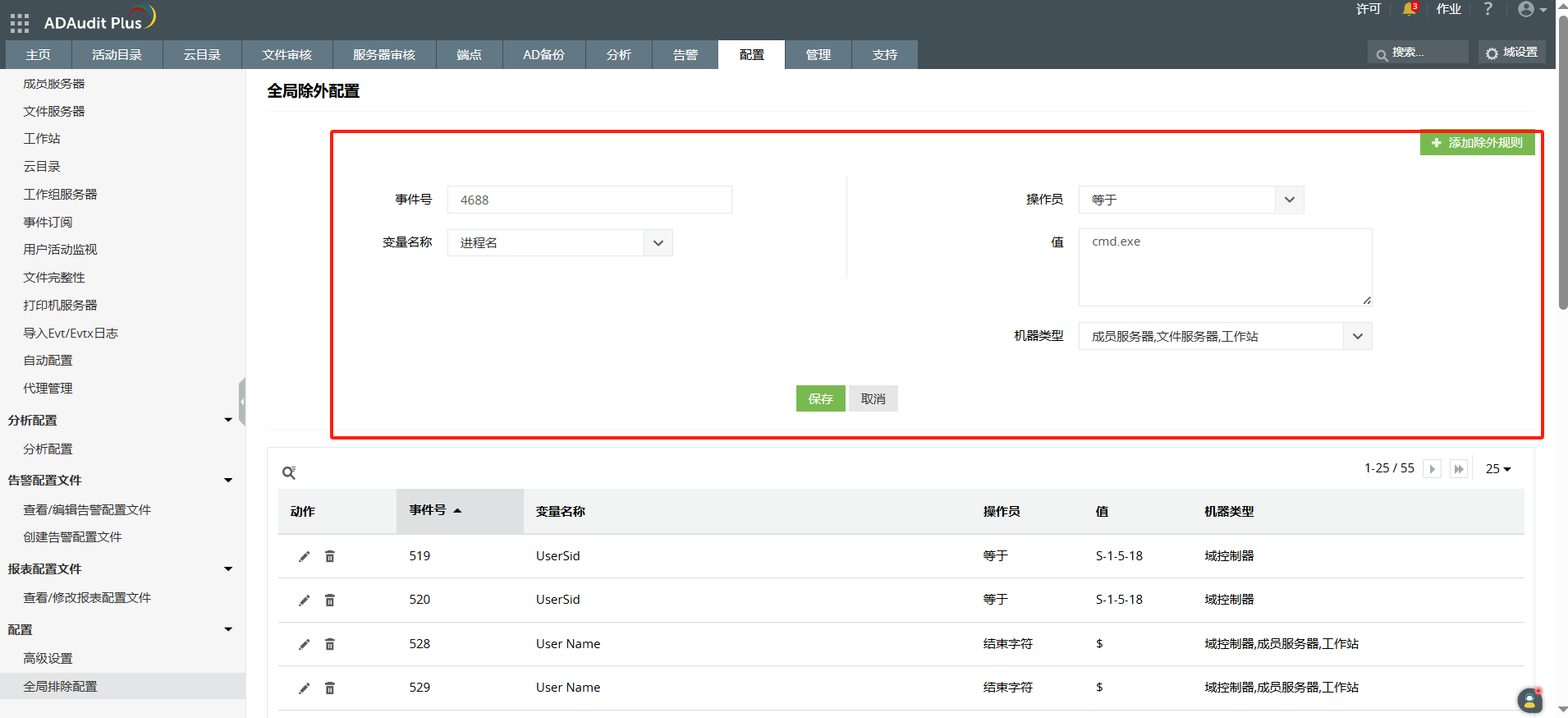Delete the exclusion rule for event 529
The height and width of the screenshot is (718, 1568).
click(x=330, y=688)
